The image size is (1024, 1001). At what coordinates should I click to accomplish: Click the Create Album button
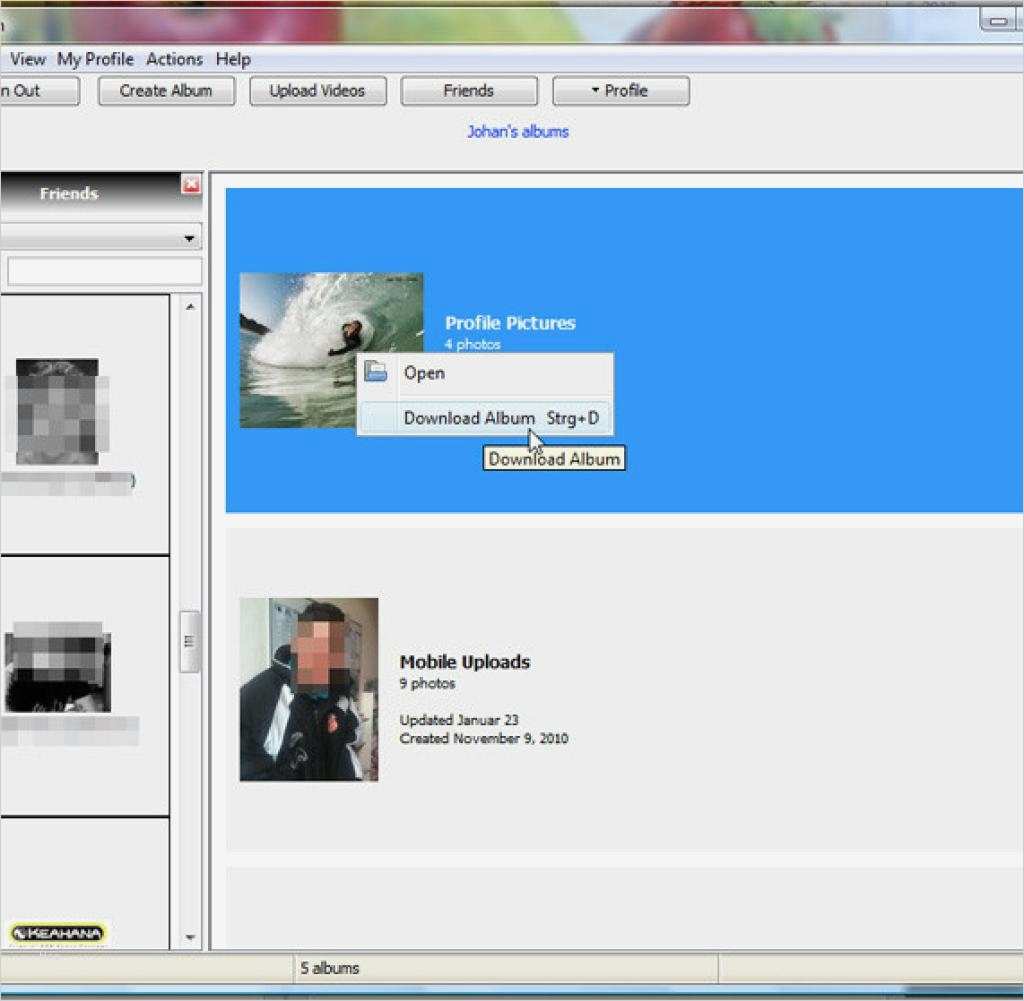click(166, 91)
